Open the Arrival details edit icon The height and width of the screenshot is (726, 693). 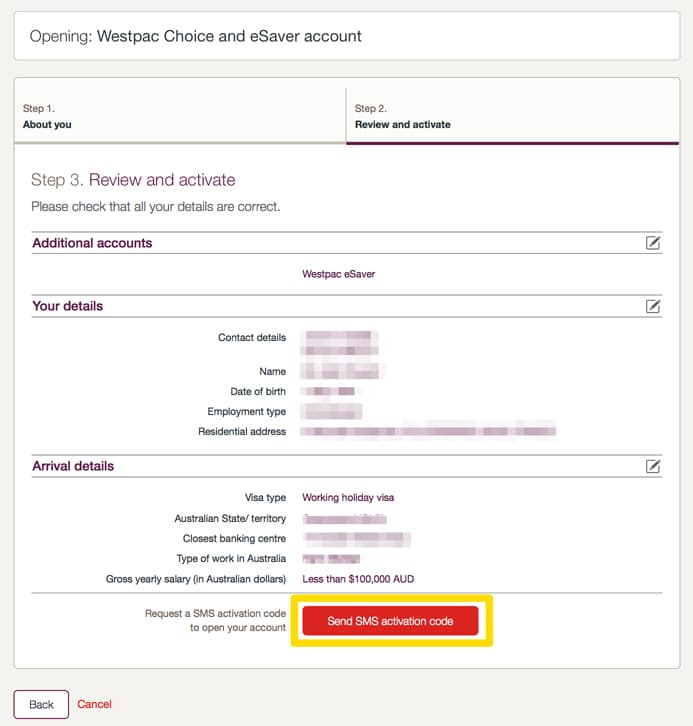pyautogui.click(x=653, y=466)
